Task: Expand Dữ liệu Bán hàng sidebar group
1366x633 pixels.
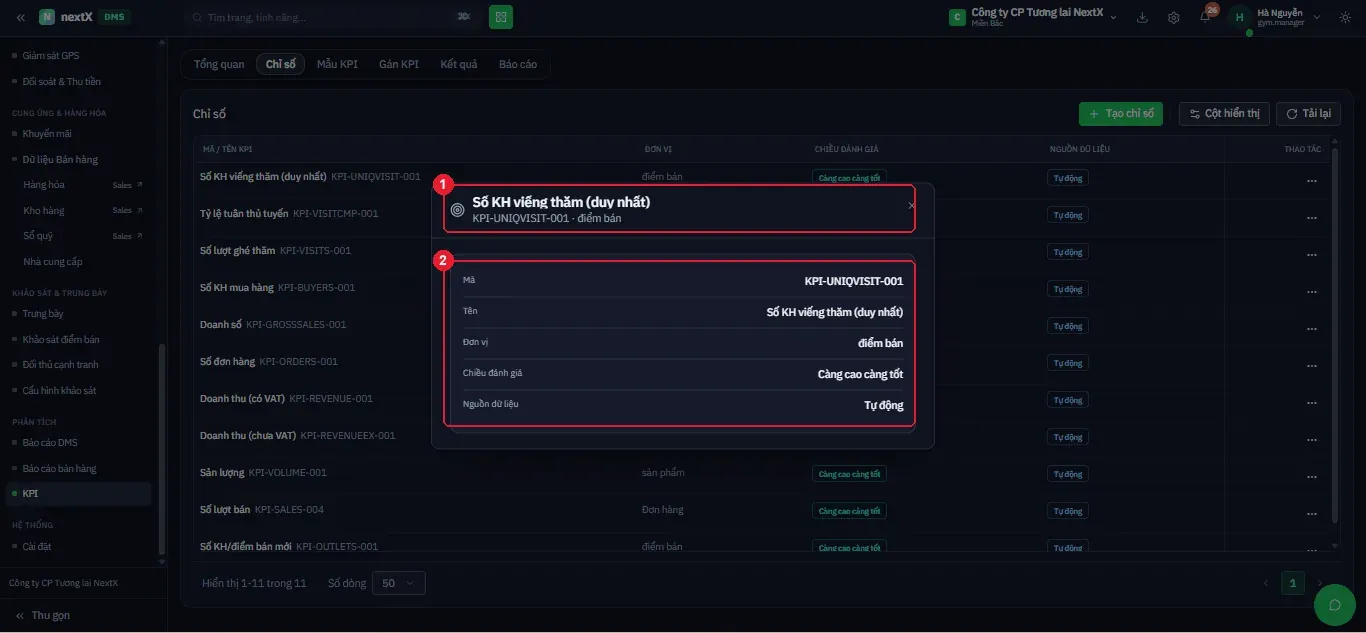Action: pyautogui.click(x=60, y=159)
